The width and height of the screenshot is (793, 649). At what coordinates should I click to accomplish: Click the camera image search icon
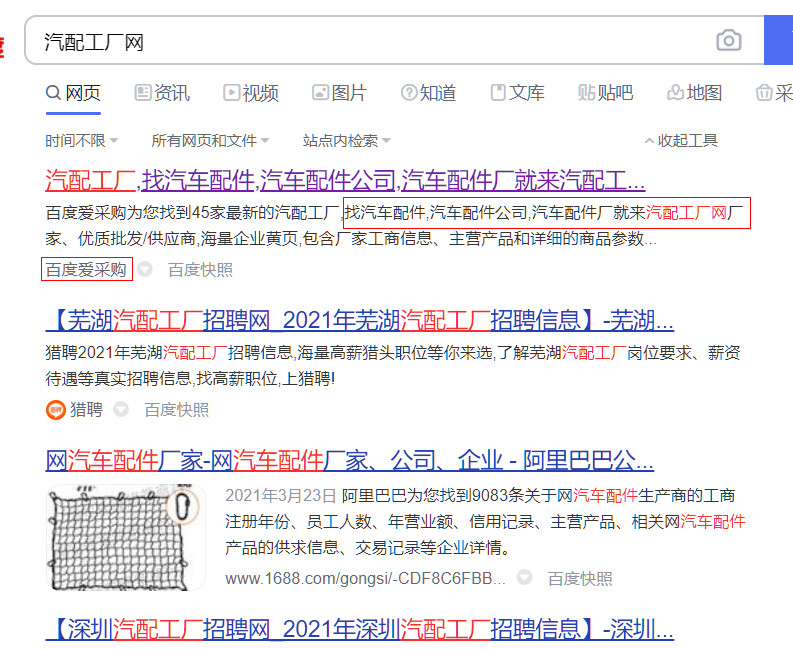coord(729,41)
